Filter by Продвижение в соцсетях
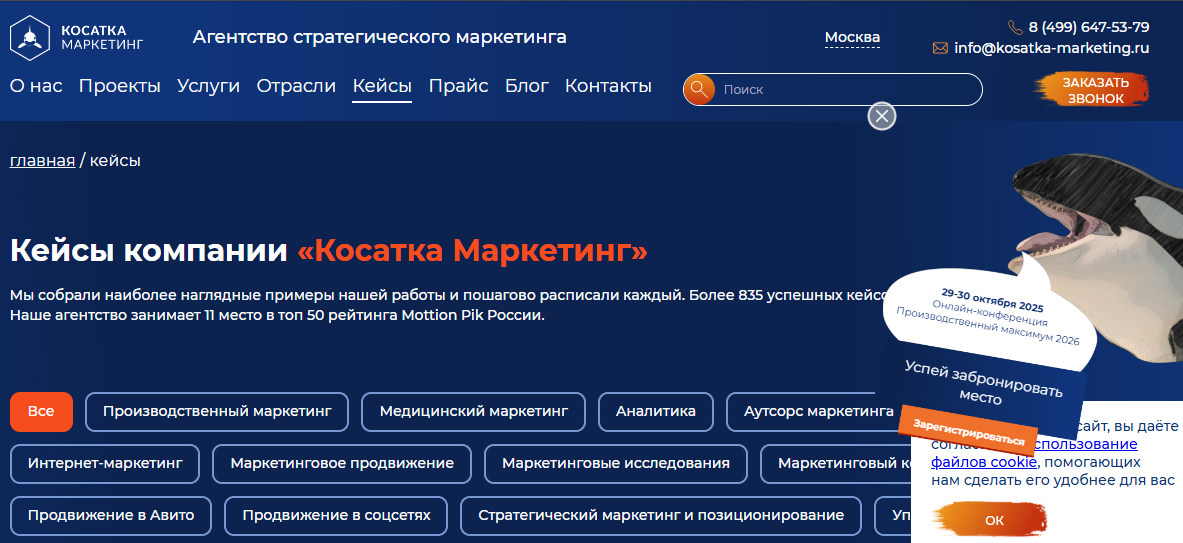The height and width of the screenshot is (543, 1183). coord(336,516)
